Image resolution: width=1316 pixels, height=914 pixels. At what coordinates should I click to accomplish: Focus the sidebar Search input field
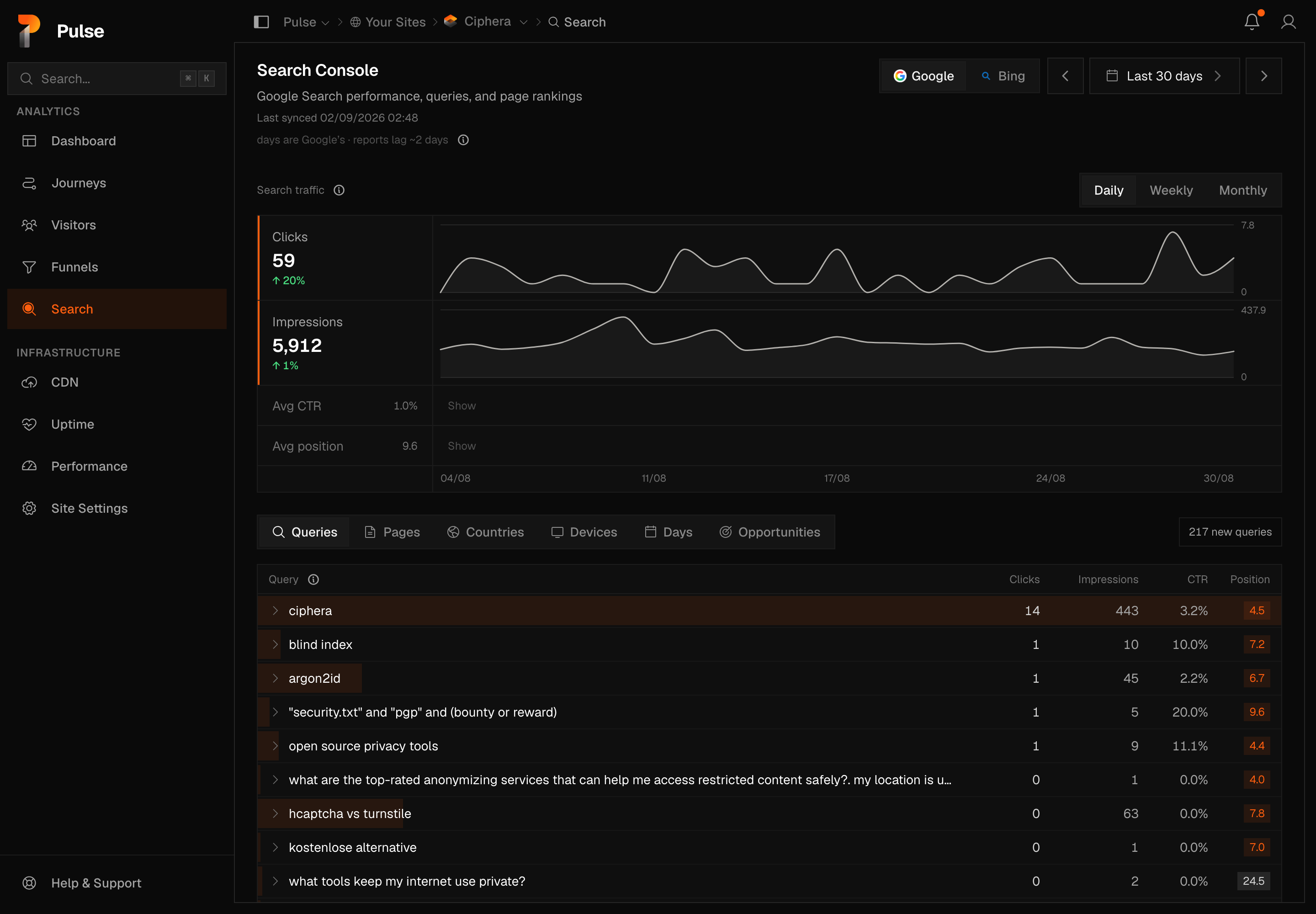click(x=117, y=79)
